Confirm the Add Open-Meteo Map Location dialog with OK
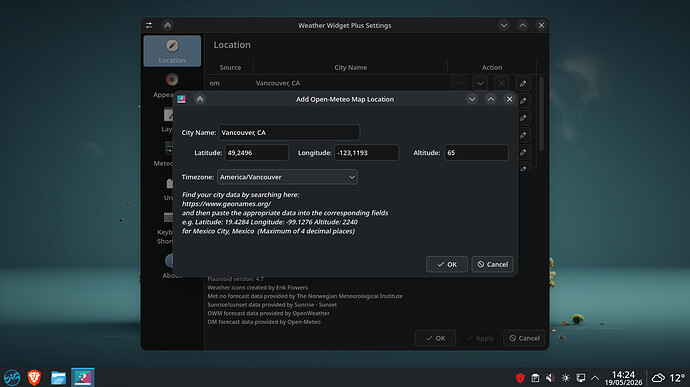Image resolution: width=690 pixels, height=387 pixels. pos(447,264)
